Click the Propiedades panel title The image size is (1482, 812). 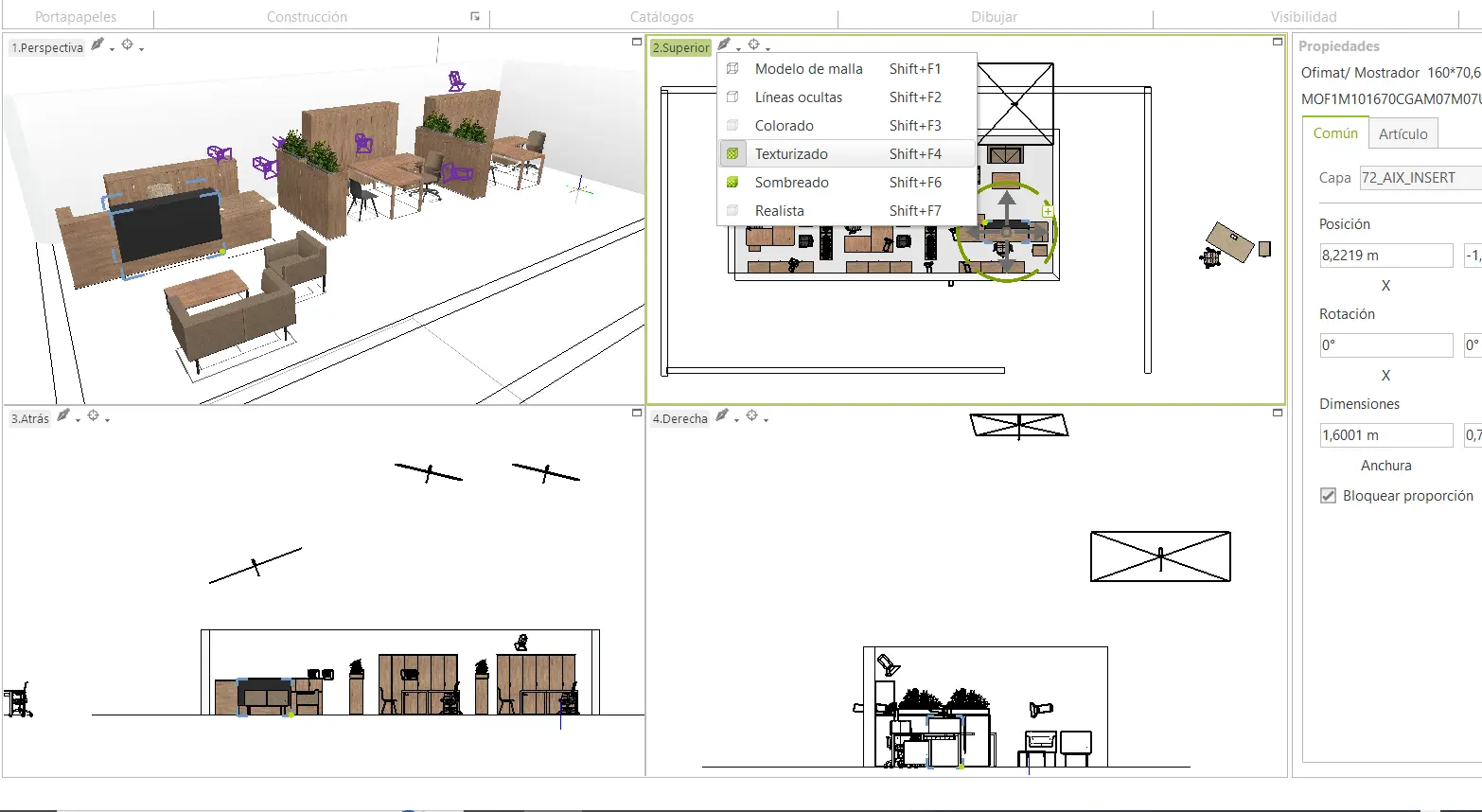coord(1338,46)
